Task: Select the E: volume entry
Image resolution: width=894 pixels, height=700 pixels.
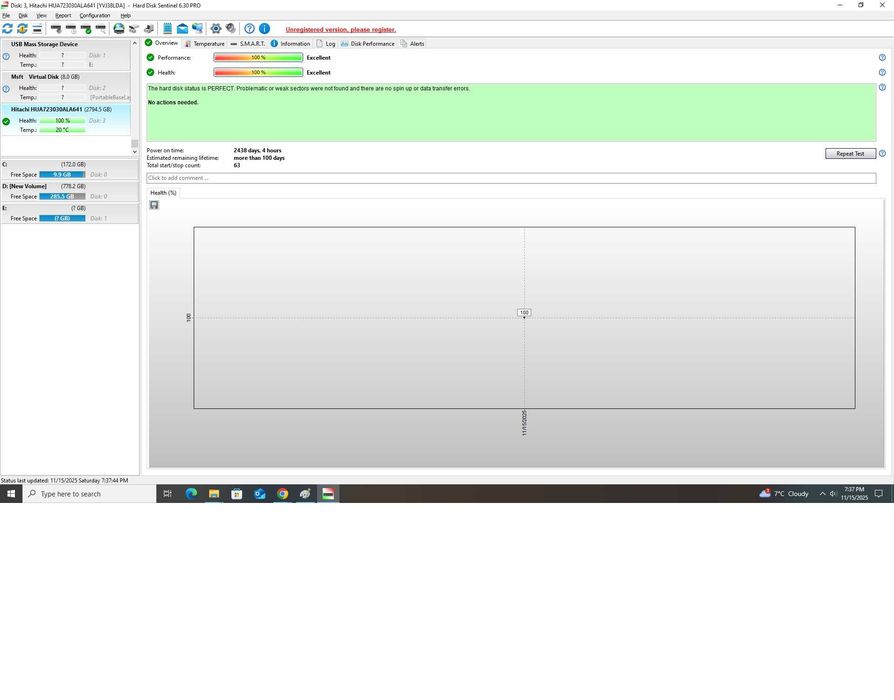Action: (x=69, y=213)
